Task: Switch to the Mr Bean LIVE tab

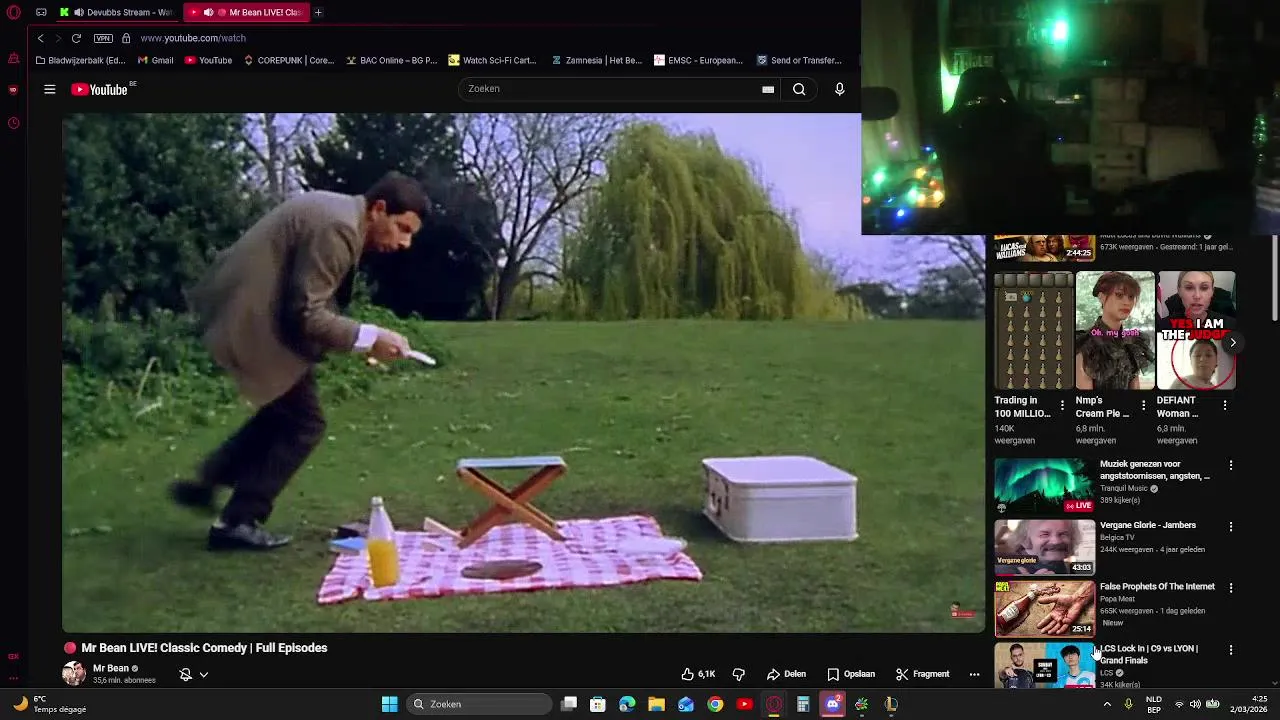Action: (x=246, y=12)
